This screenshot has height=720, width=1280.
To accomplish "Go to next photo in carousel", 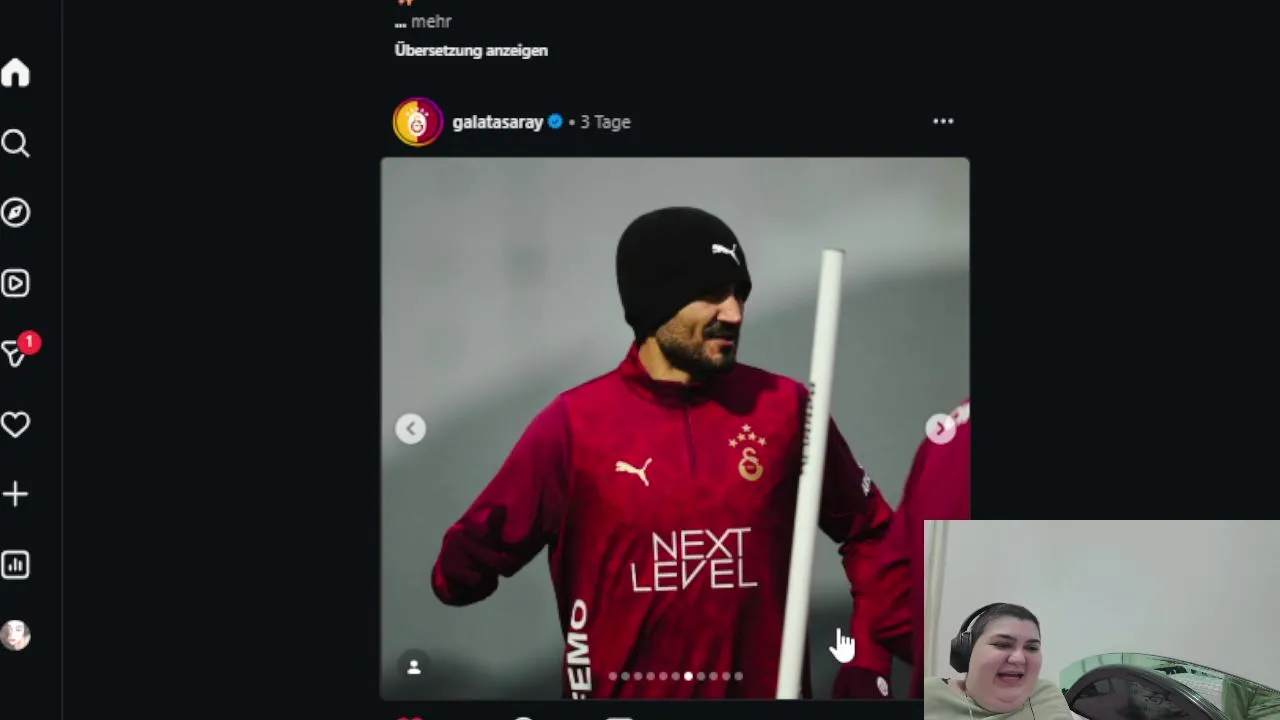I will [x=940, y=429].
